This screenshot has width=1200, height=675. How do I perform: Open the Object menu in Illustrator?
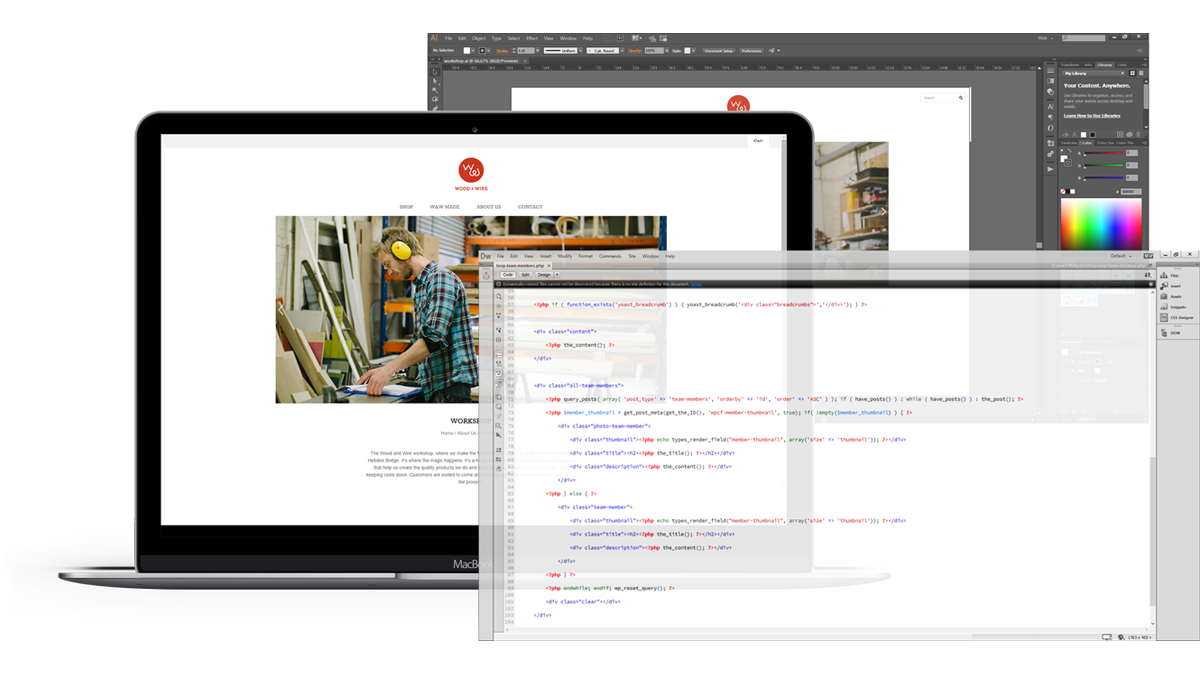pyautogui.click(x=479, y=38)
